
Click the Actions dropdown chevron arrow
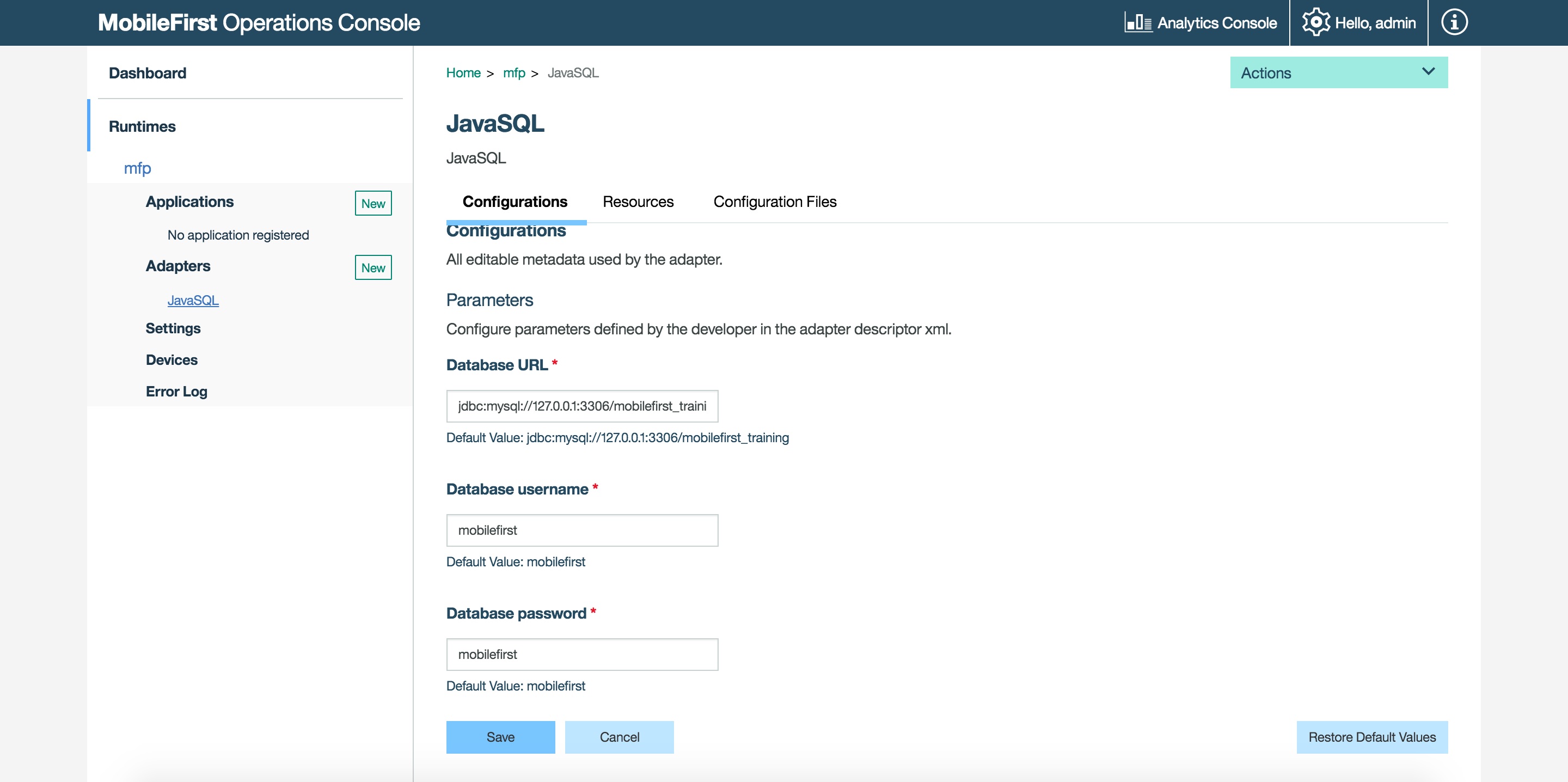point(1428,71)
